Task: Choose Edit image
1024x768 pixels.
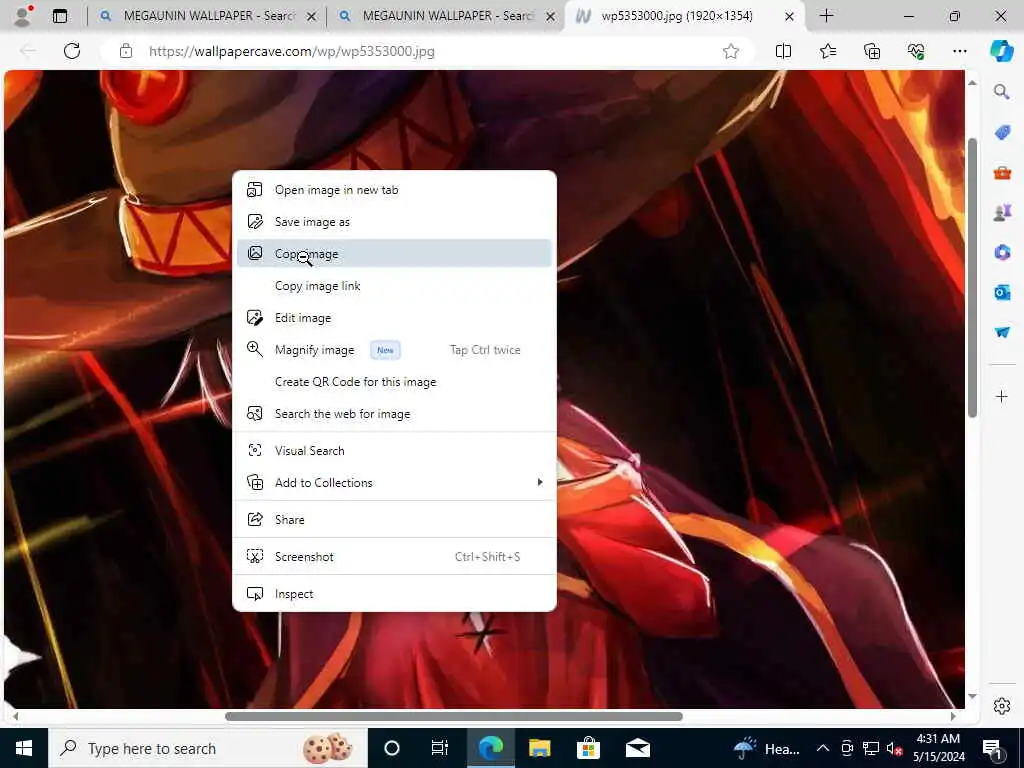Action: 394,318
